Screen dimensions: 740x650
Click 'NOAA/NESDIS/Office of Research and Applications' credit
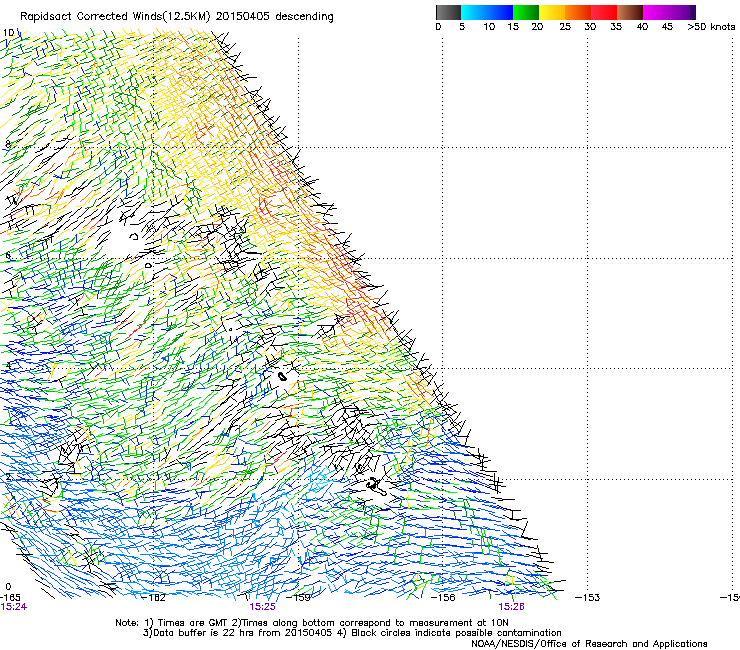589,644
